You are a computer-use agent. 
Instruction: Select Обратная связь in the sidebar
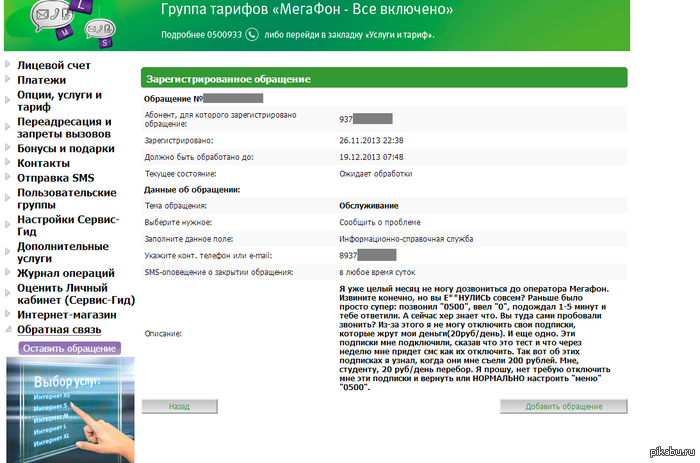pos(60,329)
